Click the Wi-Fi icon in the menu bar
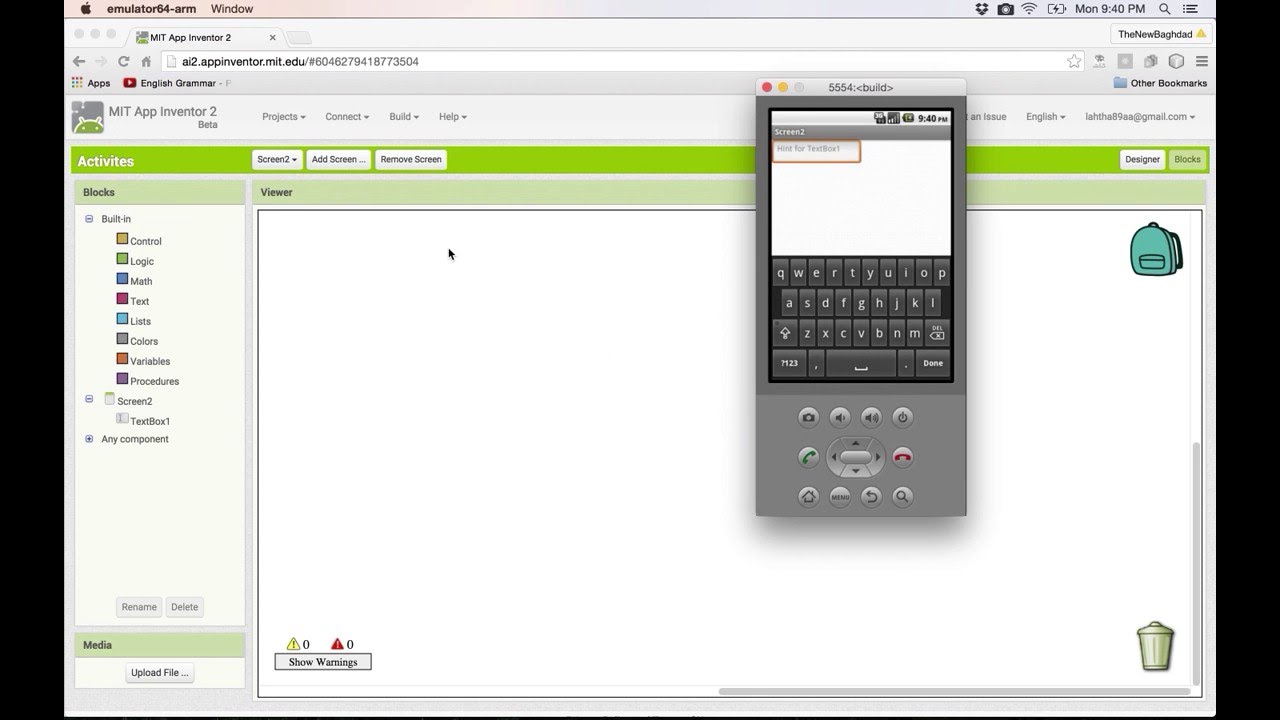The height and width of the screenshot is (720, 1280). click(1029, 9)
